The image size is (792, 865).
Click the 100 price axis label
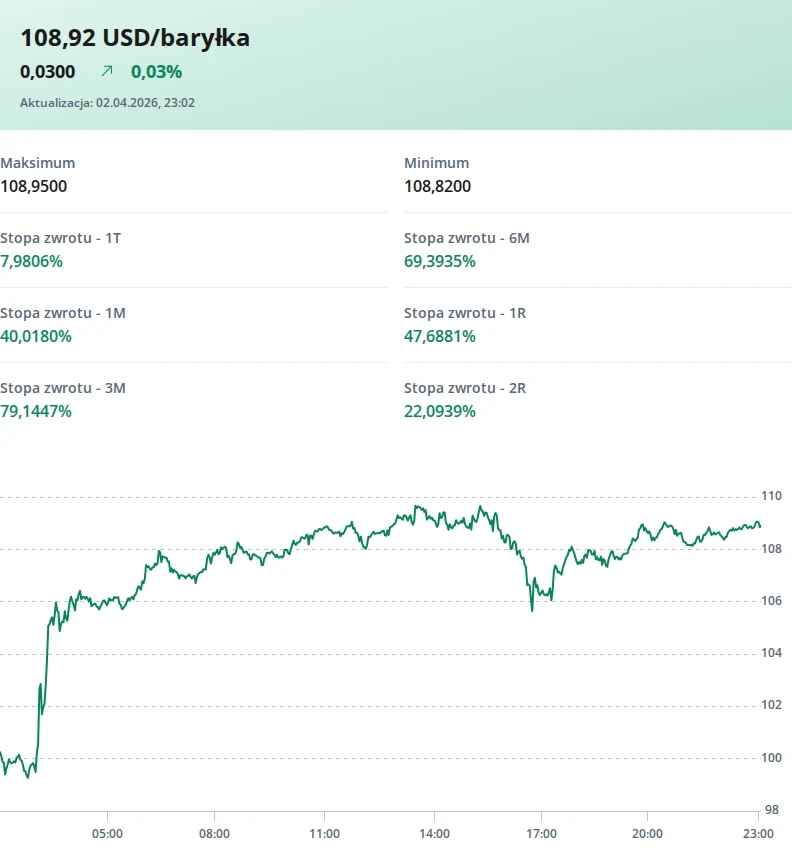tap(771, 757)
